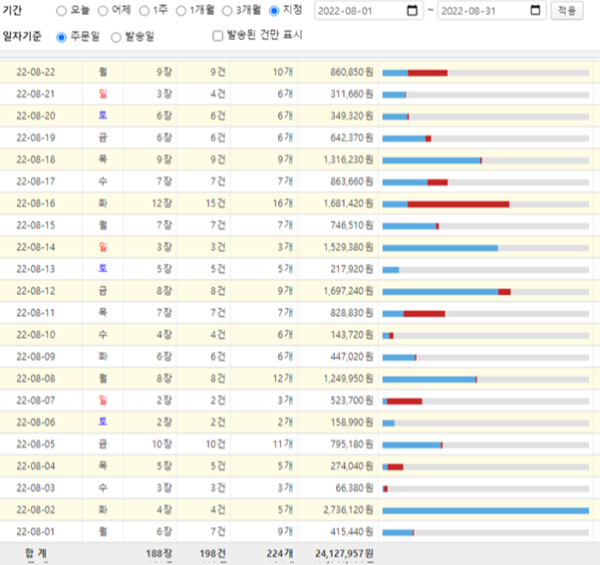Click the 15건 order count cell

pyautogui.click(x=215, y=203)
